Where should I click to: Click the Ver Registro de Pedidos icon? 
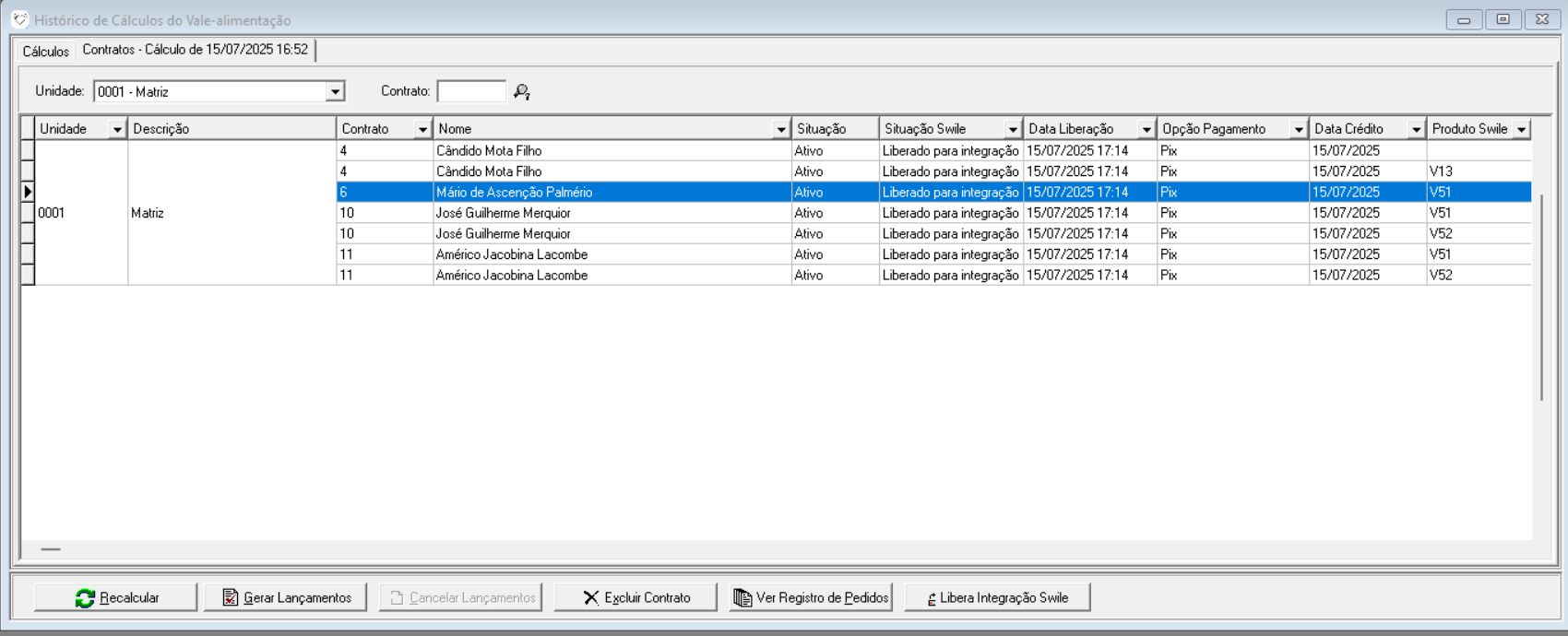point(742,598)
